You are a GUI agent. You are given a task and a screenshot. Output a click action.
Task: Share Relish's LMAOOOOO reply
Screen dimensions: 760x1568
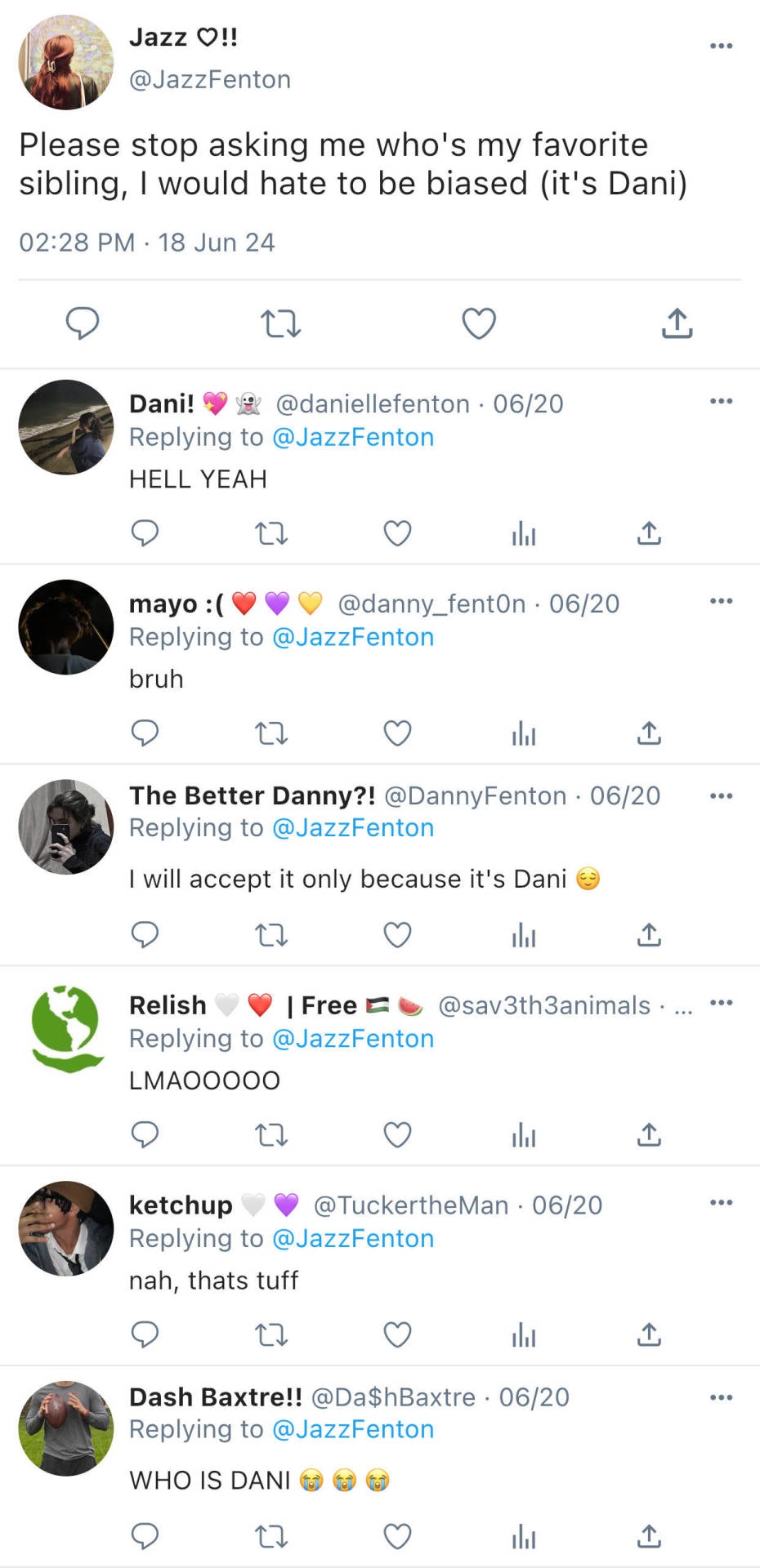(649, 1134)
